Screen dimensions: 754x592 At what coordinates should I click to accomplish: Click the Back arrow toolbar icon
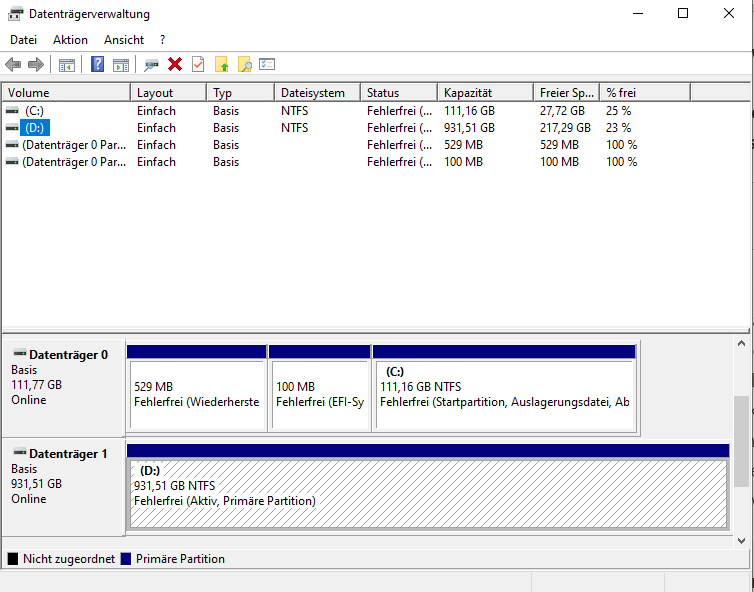click(x=13, y=64)
